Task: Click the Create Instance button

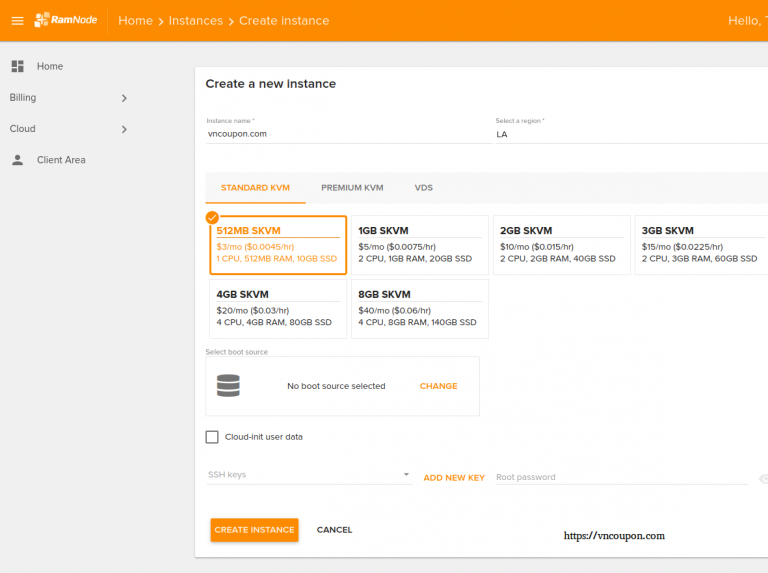Action: (254, 530)
